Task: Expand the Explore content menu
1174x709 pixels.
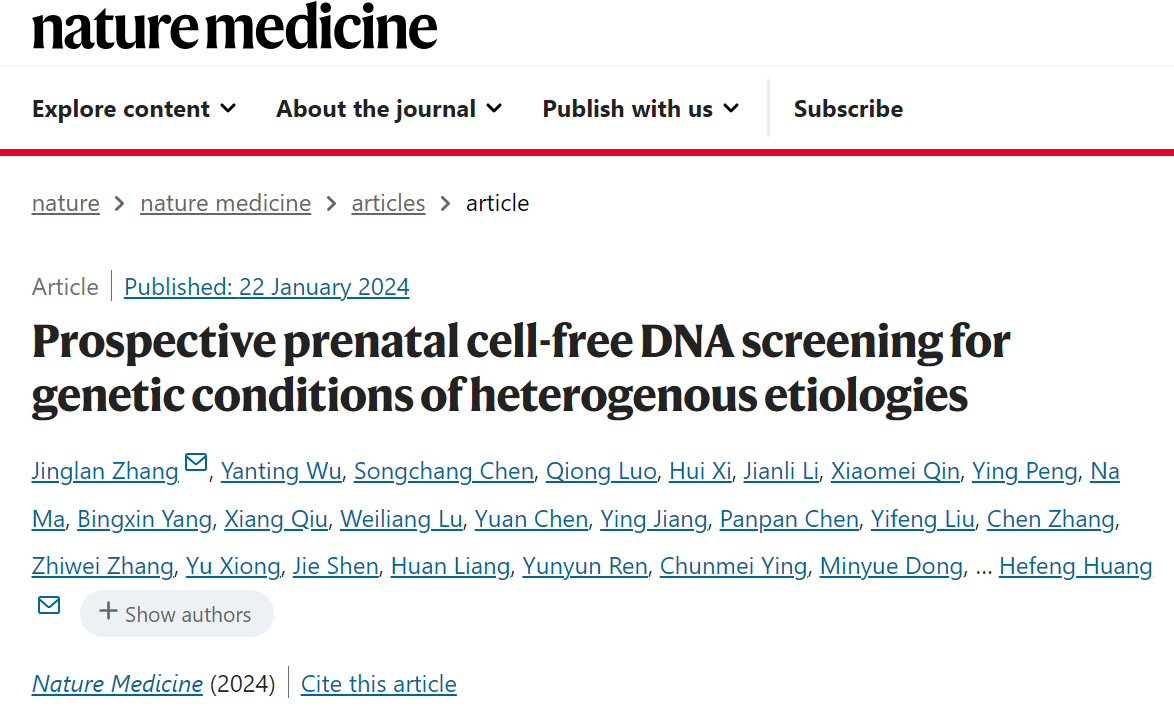Action: [x=134, y=109]
